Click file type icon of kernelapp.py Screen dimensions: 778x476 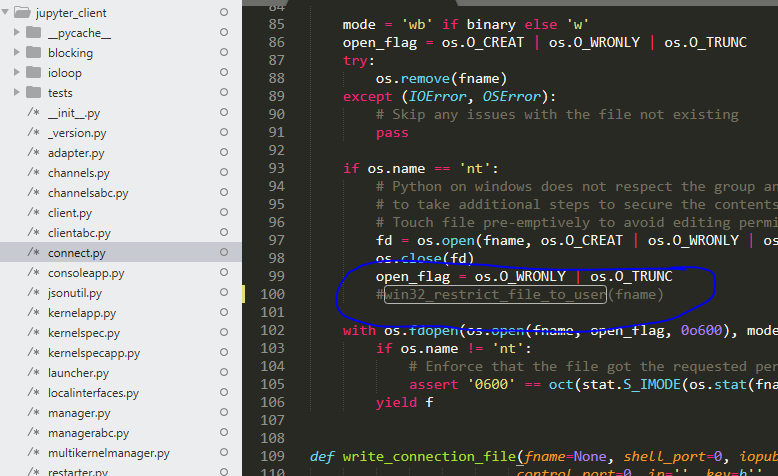point(34,312)
